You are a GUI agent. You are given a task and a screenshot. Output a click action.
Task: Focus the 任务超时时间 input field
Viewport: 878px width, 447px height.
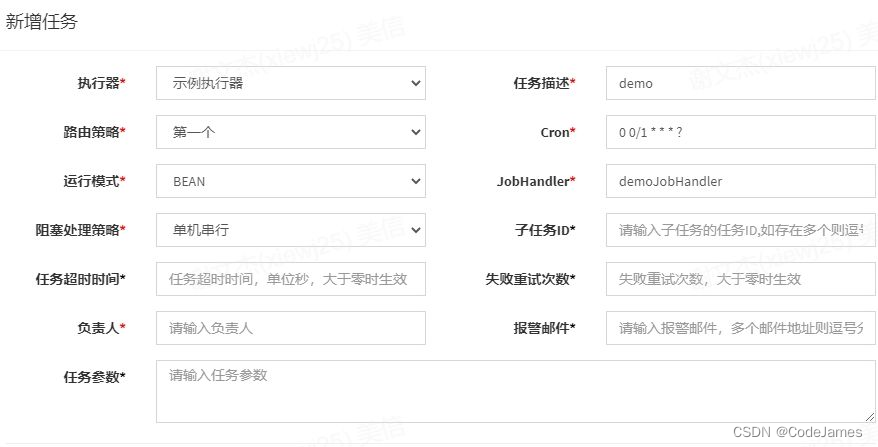(x=291, y=279)
